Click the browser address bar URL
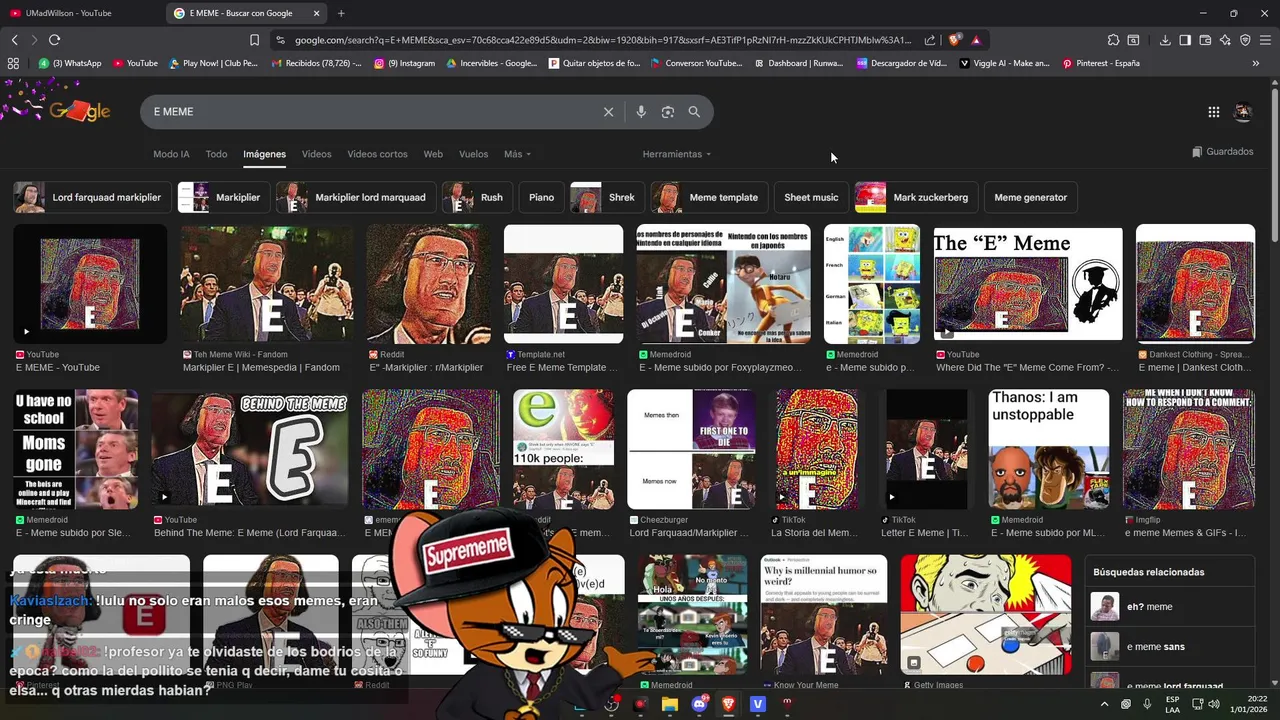 (603, 40)
